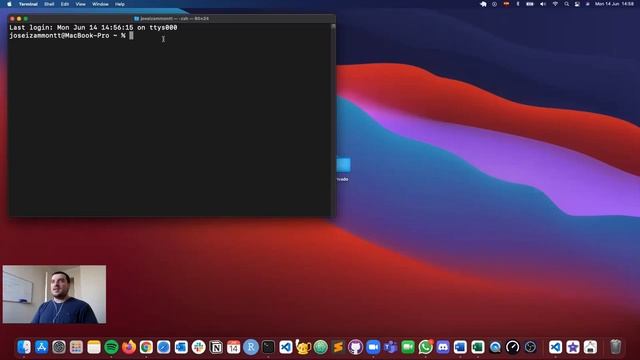Click the Terminal window title bar
This screenshot has width=640, height=360.
(x=171, y=18)
